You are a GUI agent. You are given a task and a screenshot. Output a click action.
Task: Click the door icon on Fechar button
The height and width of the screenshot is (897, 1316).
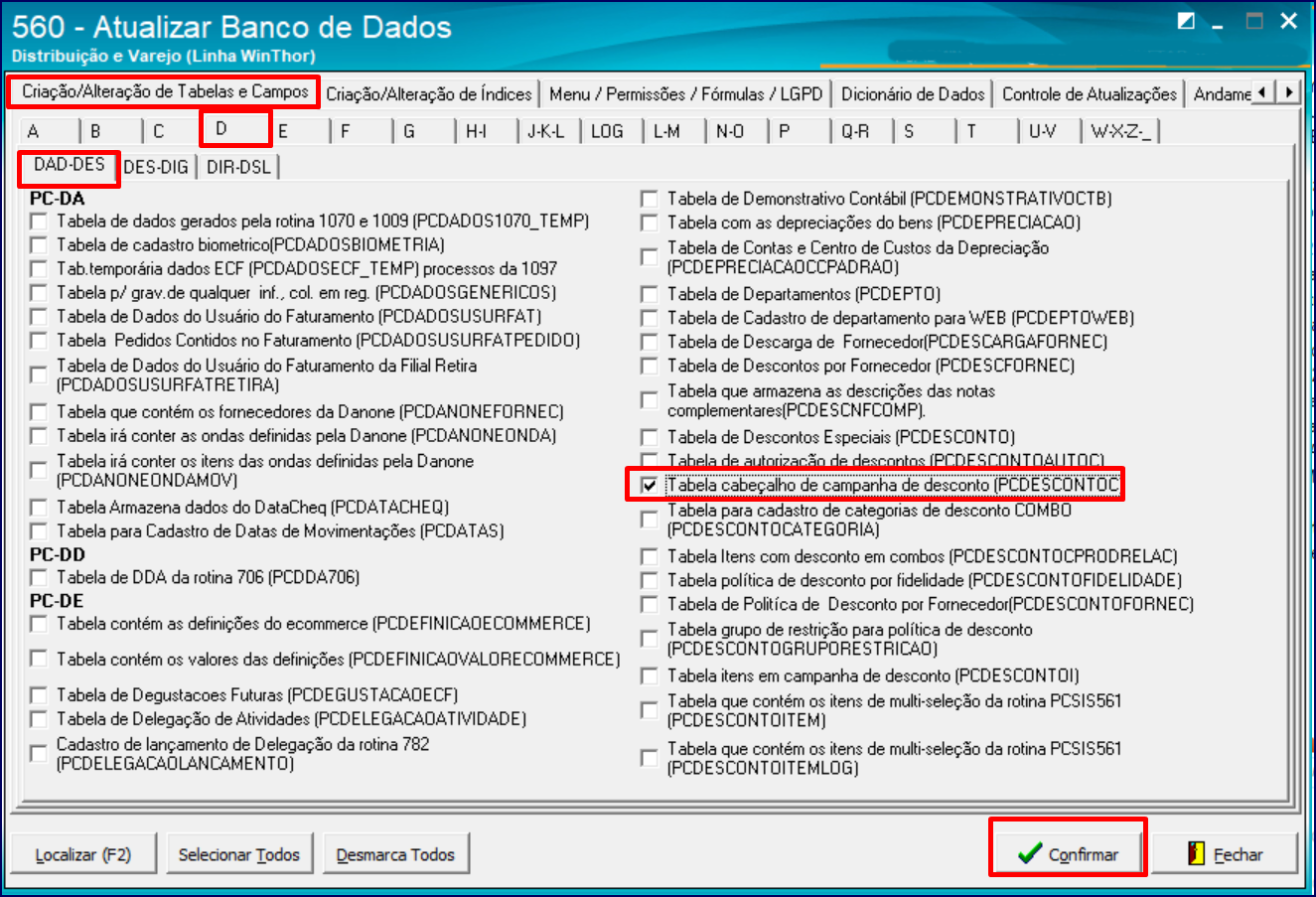coord(1197,853)
